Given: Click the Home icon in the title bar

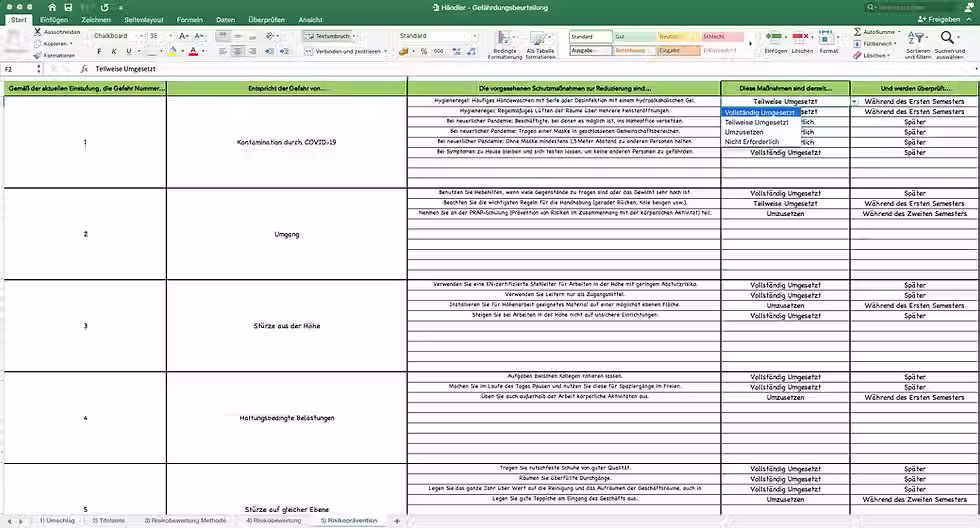Looking at the screenshot, I should point(52,7).
